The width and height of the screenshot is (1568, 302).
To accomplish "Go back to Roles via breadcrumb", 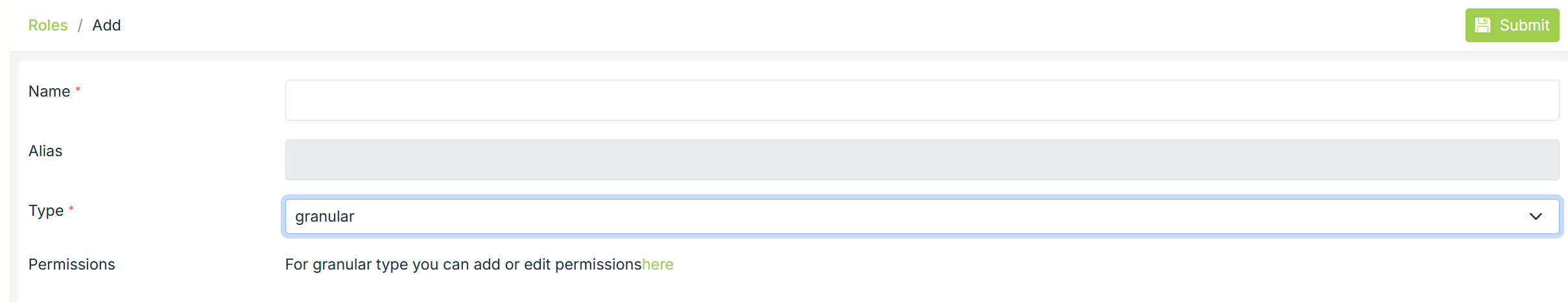I will 48,25.
